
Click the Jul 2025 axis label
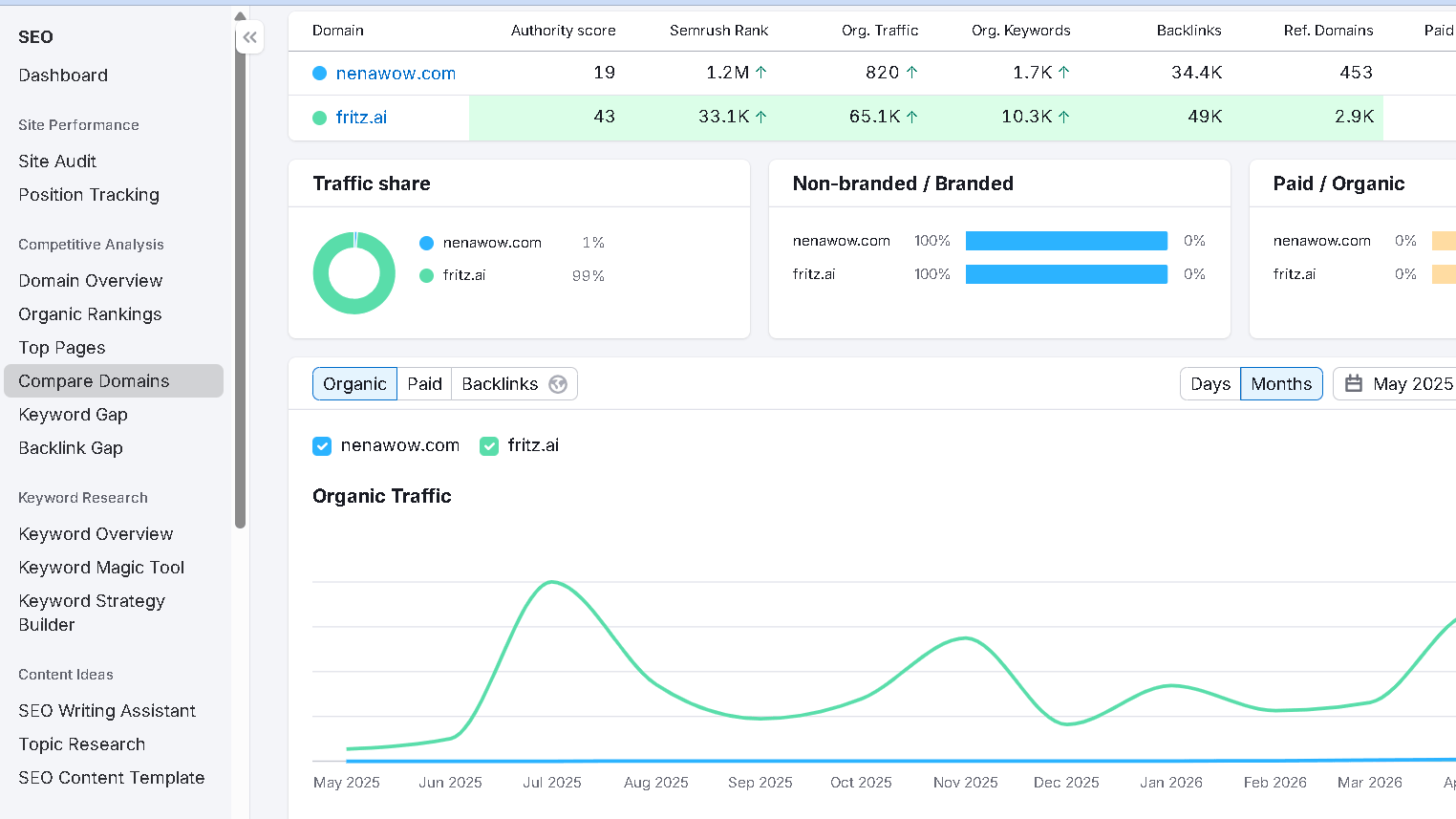pos(552,783)
